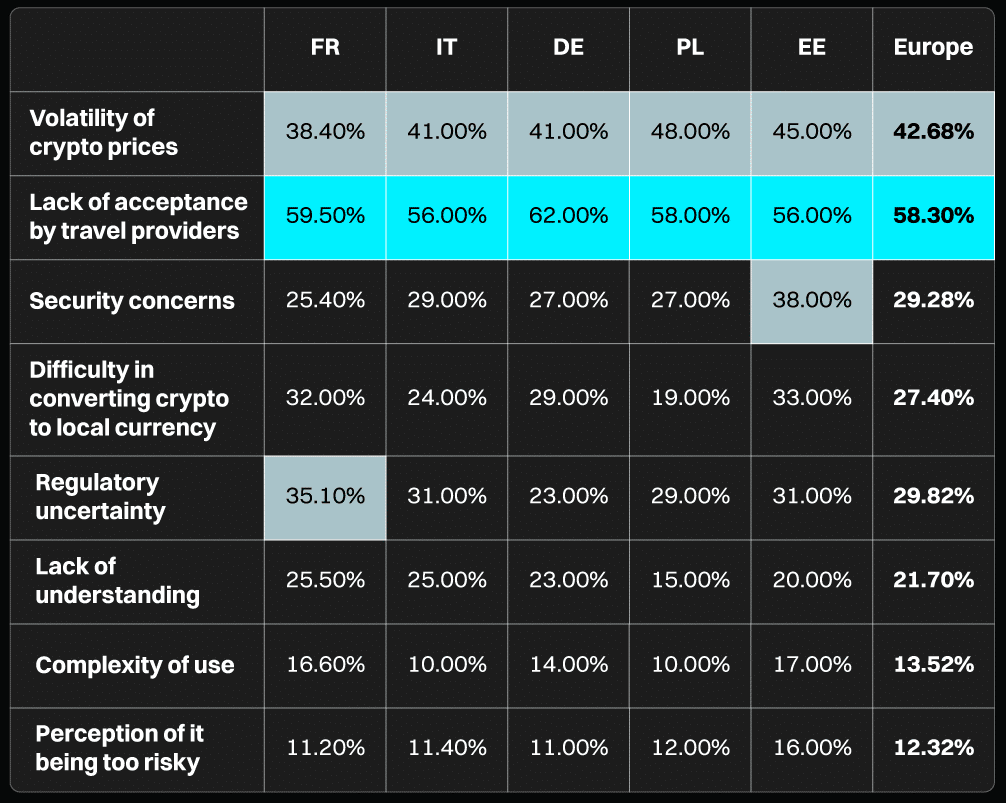Click the Security concerns row label
Screen dimensions: 1006x803
click(x=132, y=301)
